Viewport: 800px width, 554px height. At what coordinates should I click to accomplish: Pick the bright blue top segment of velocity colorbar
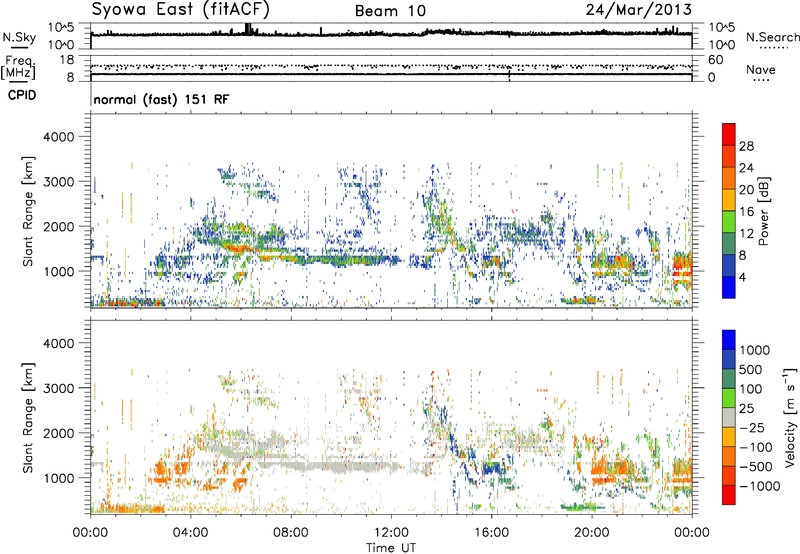click(729, 340)
